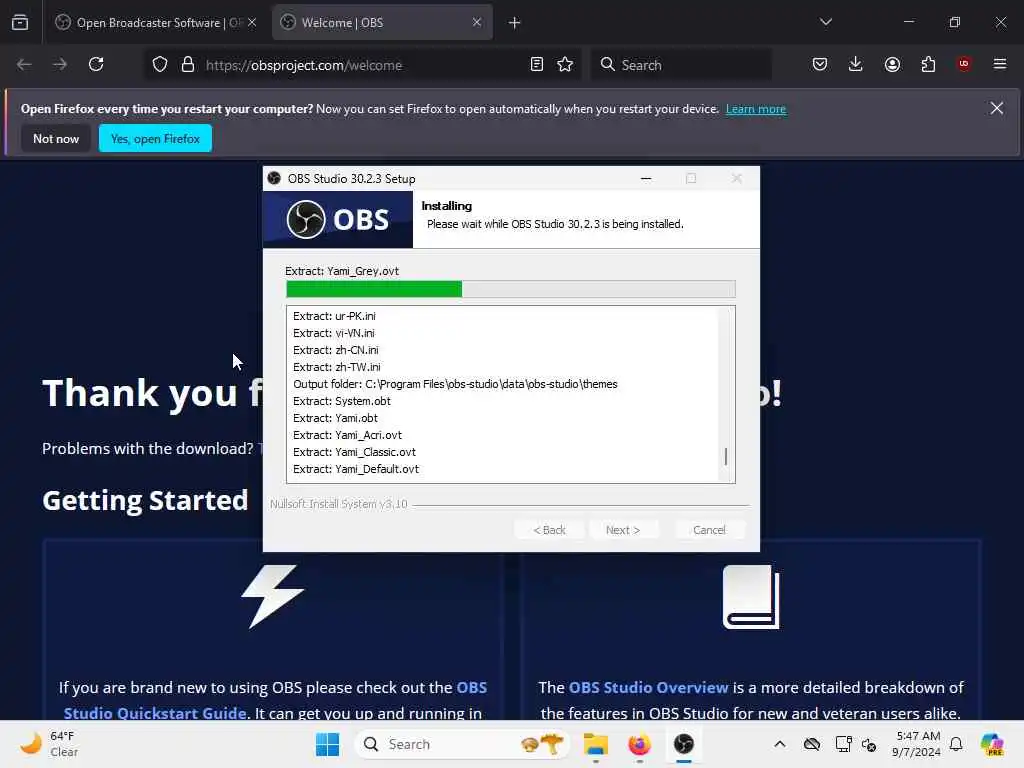Open the list all tabs dropdown
Screen dimensions: 1024x768
click(x=825, y=22)
